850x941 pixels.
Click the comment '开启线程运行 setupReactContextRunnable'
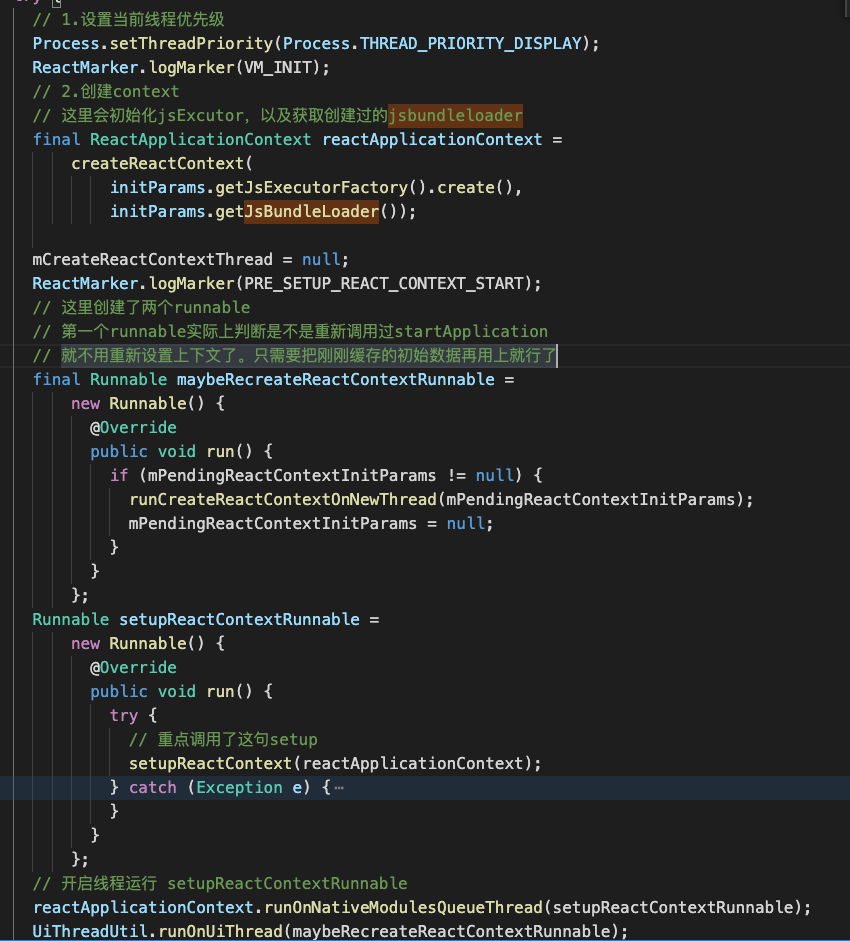click(x=220, y=883)
